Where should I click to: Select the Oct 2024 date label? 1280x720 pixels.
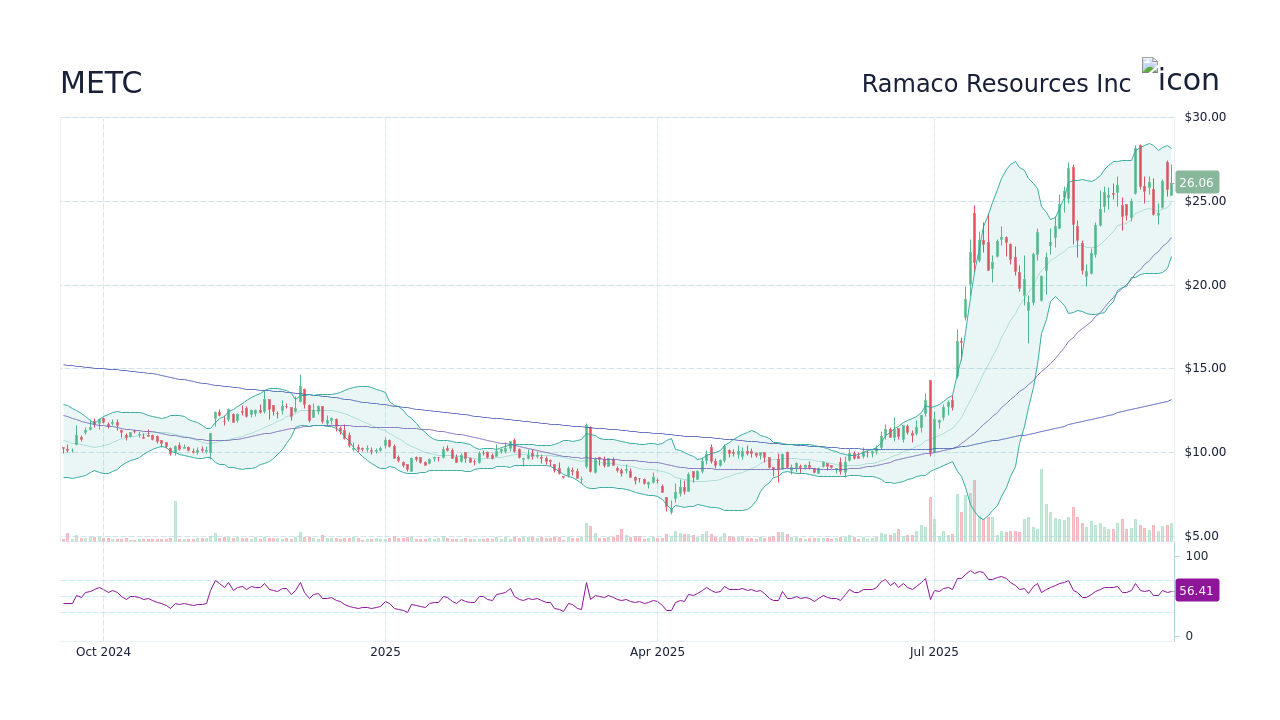click(103, 651)
